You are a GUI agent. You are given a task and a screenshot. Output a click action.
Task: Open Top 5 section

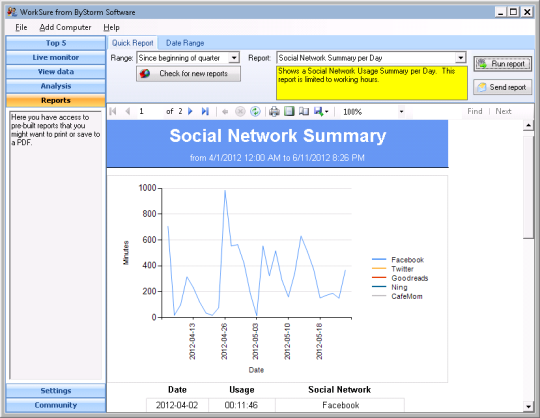point(56,43)
